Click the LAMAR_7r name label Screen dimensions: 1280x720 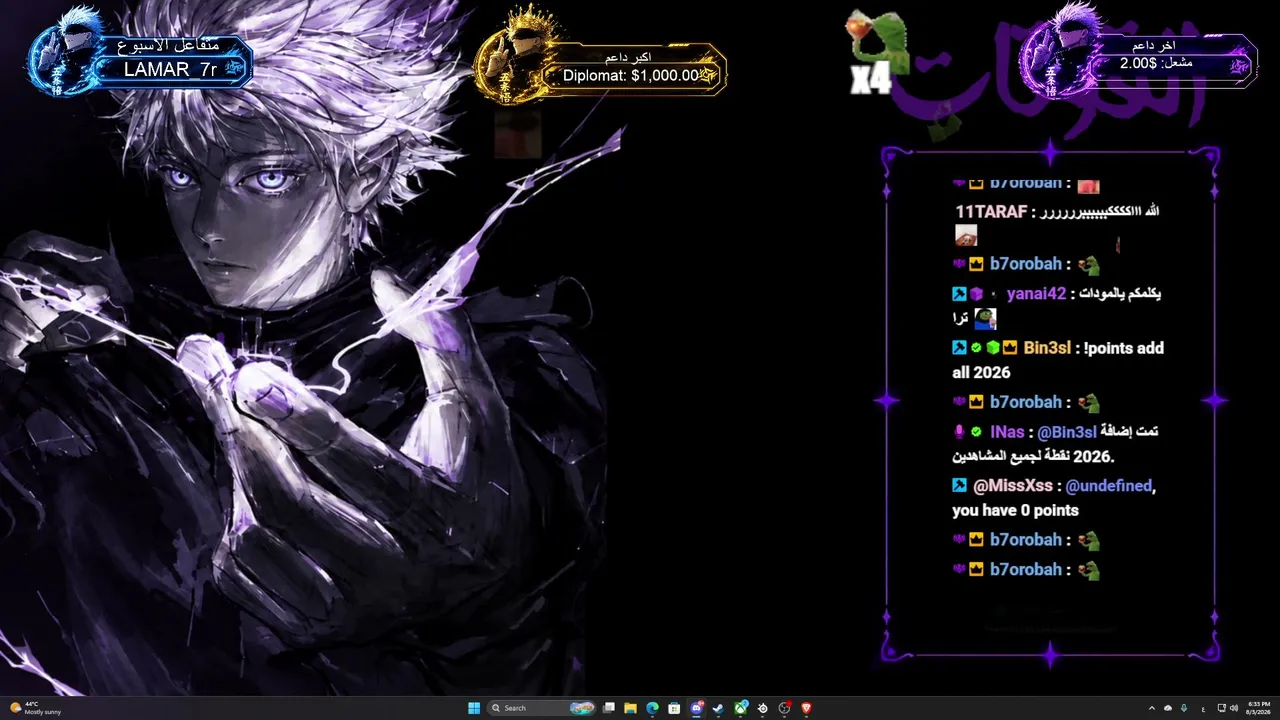[170, 69]
